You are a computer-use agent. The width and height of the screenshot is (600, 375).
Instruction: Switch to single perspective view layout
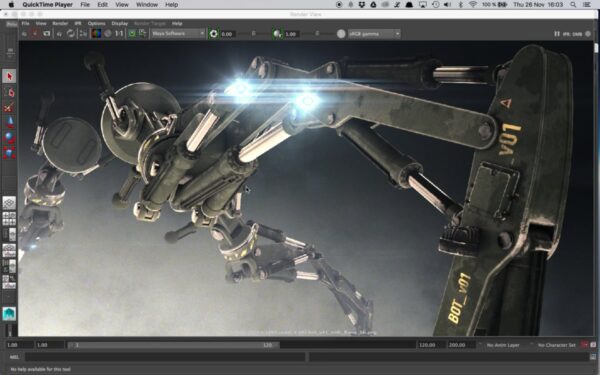(x=9, y=202)
